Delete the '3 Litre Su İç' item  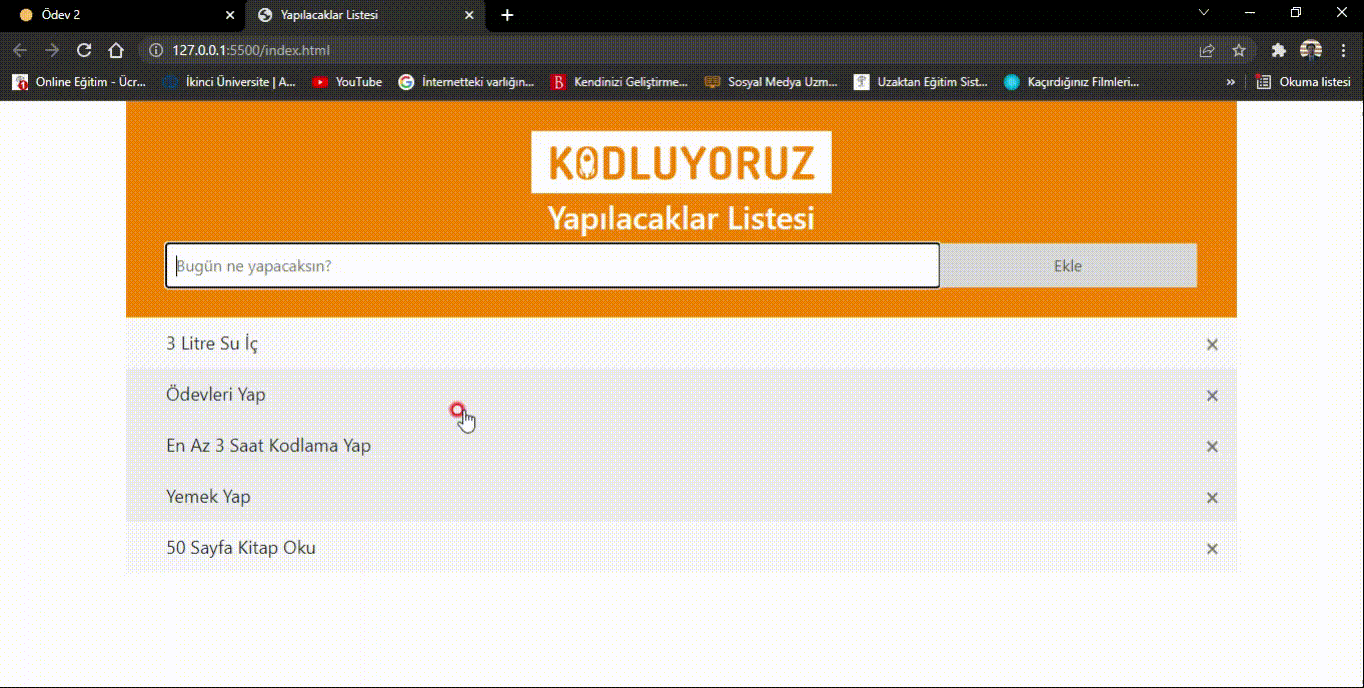pyautogui.click(x=1212, y=344)
